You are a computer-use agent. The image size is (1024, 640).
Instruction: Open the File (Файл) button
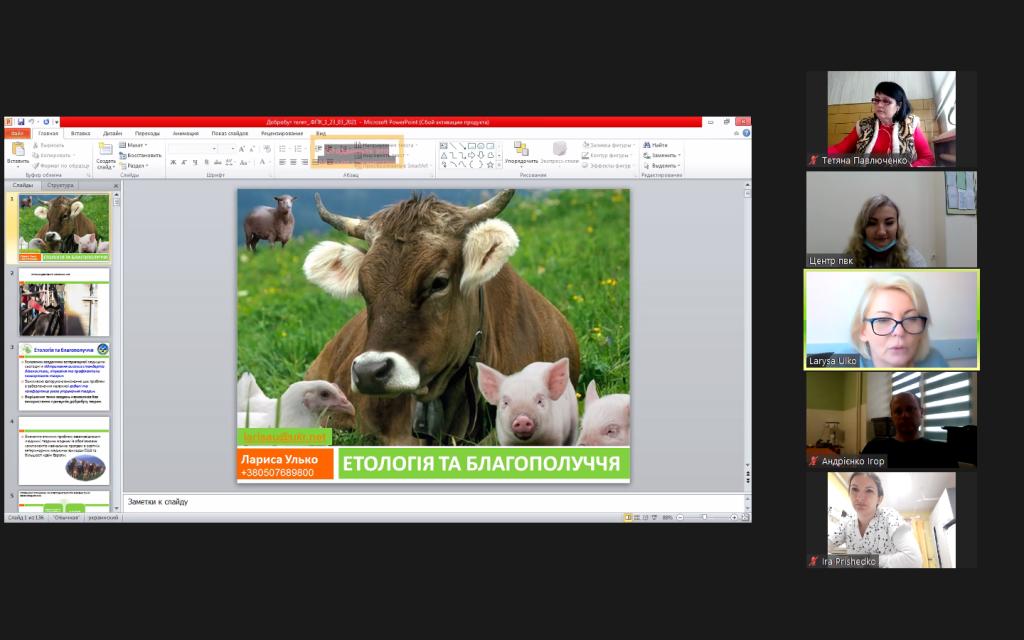point(17,133)
